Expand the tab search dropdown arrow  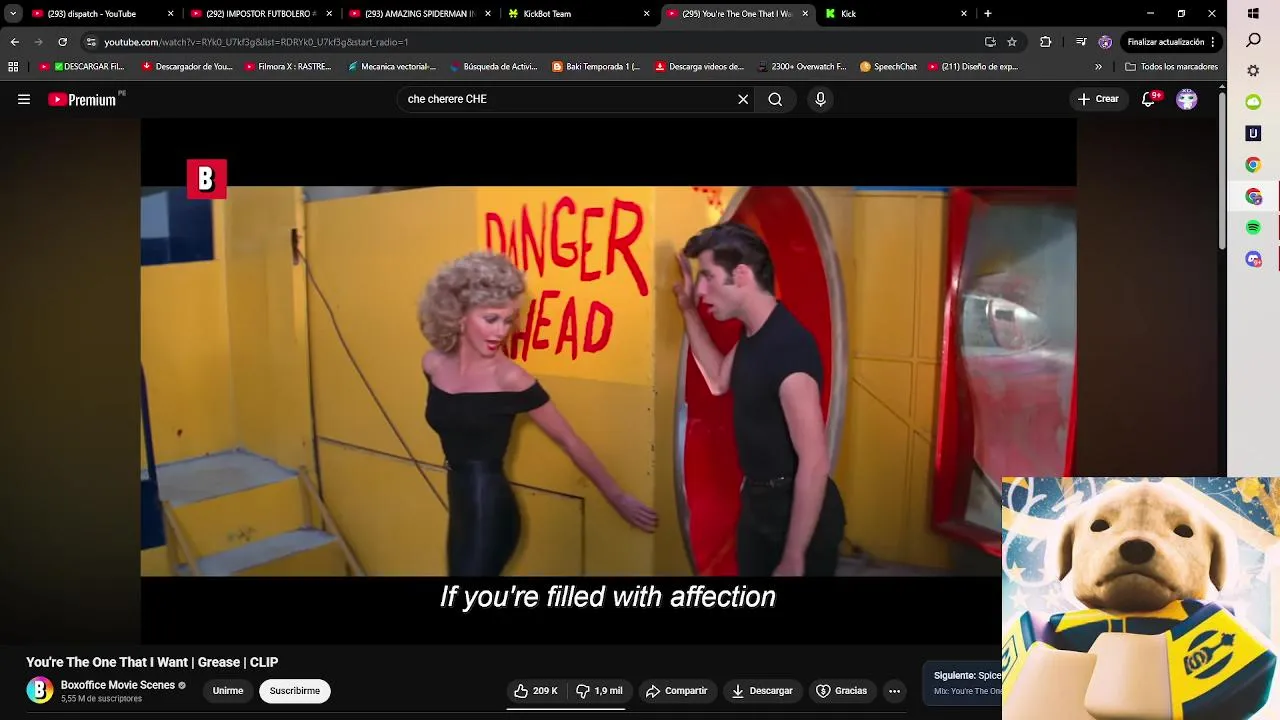[13, 14]
